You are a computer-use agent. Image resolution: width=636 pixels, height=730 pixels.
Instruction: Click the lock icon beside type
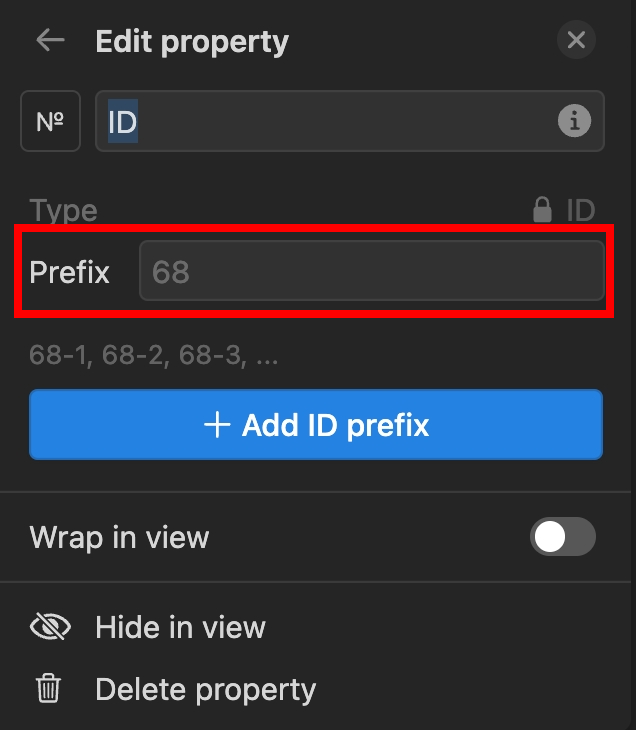click(543, 210)
